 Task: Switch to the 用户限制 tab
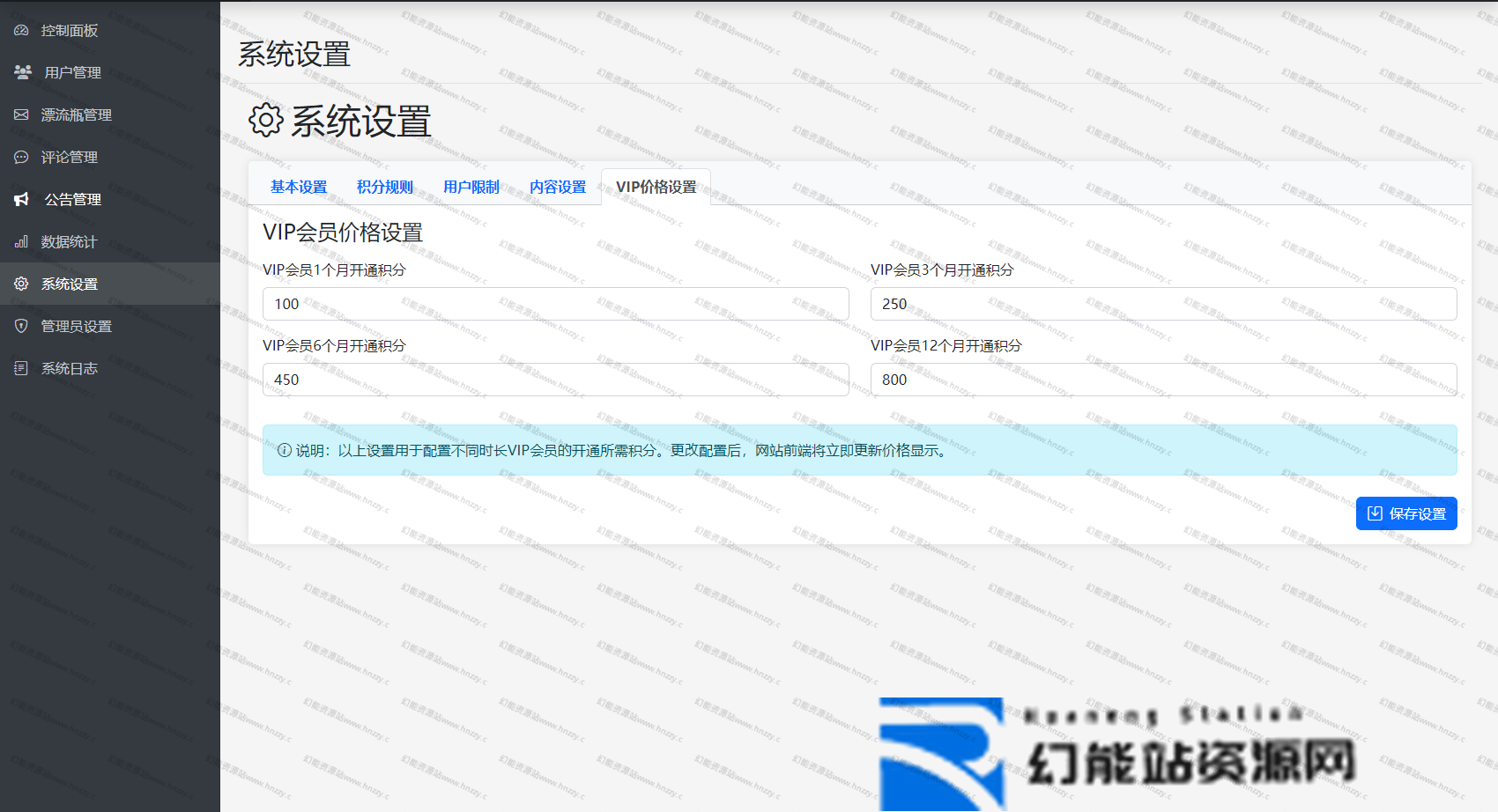(471, 187)
